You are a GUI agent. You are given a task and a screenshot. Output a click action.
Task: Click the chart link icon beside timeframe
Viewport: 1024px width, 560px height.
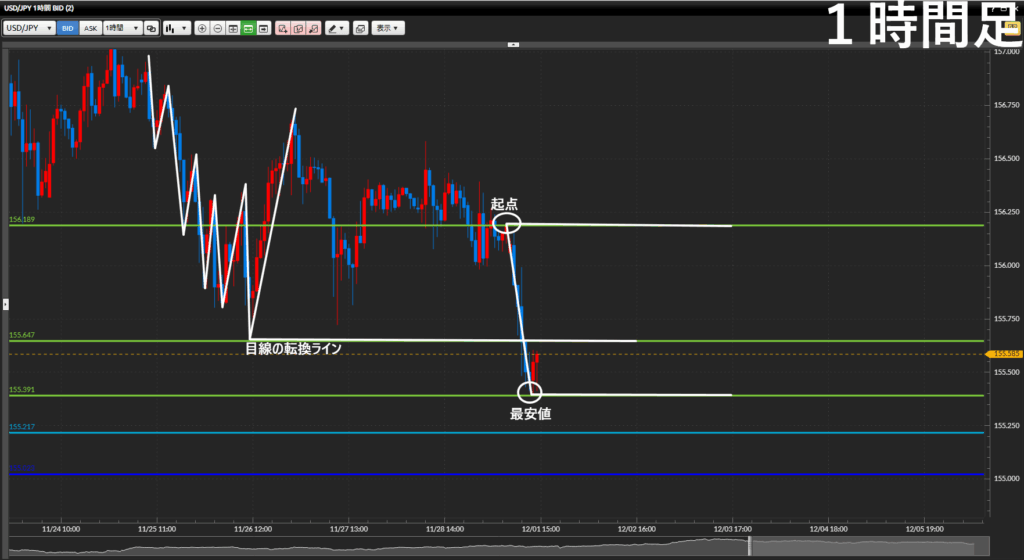(x=151, y=28)
